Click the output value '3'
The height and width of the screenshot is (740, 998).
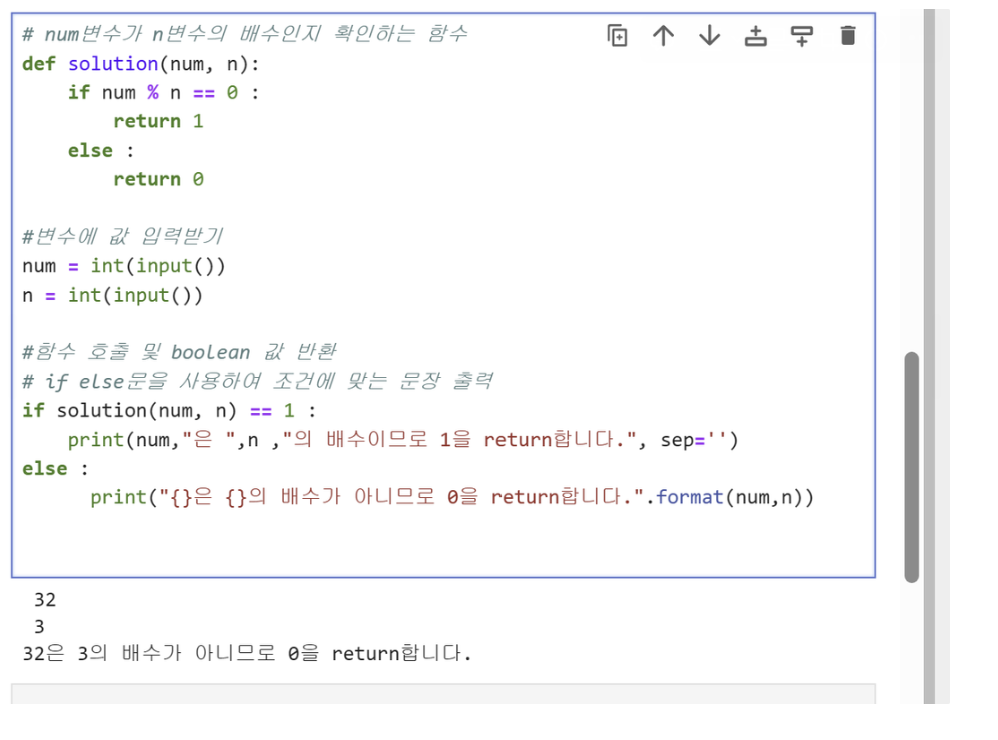point(39,627)
